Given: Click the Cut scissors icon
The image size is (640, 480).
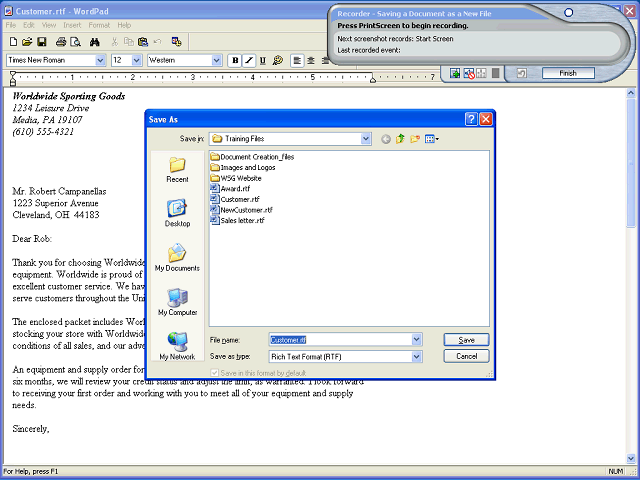Looking at the screenshot, I should tap(115, 42).
